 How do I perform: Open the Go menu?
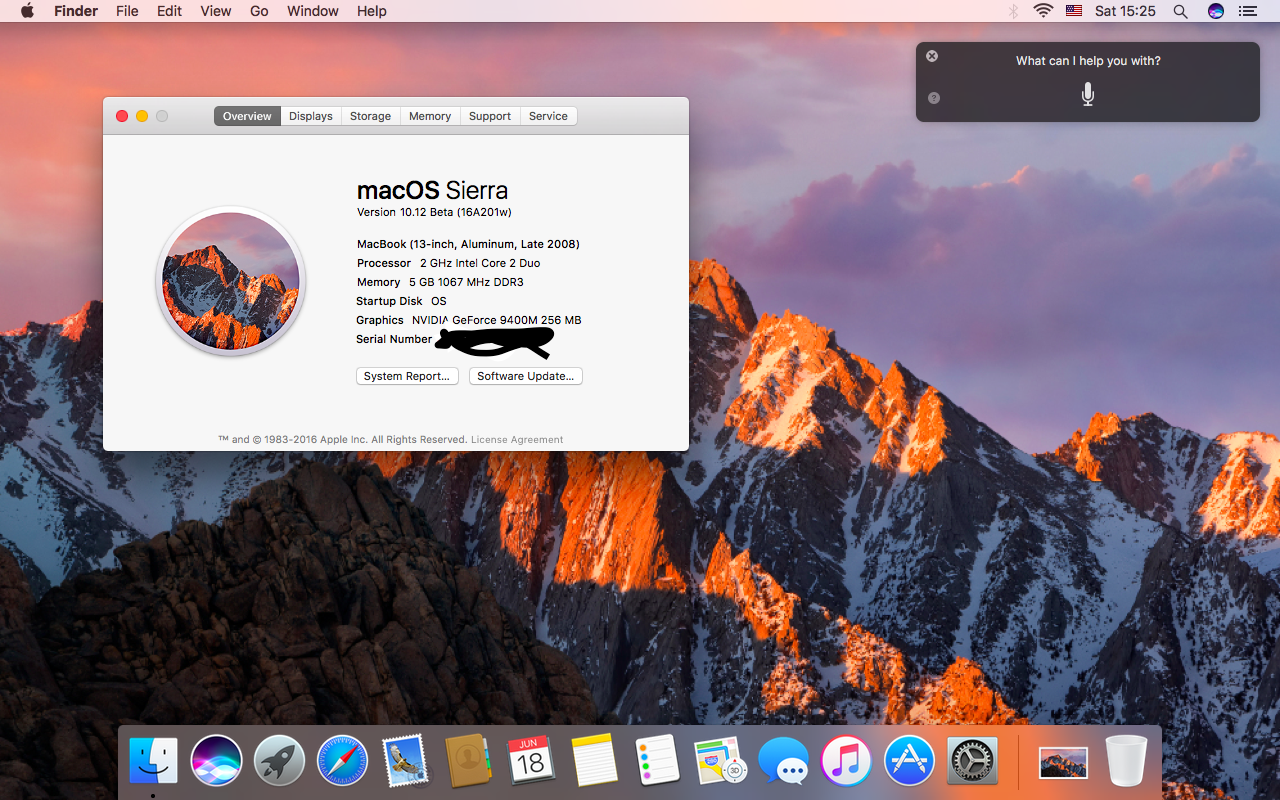[x=259, y=11]
